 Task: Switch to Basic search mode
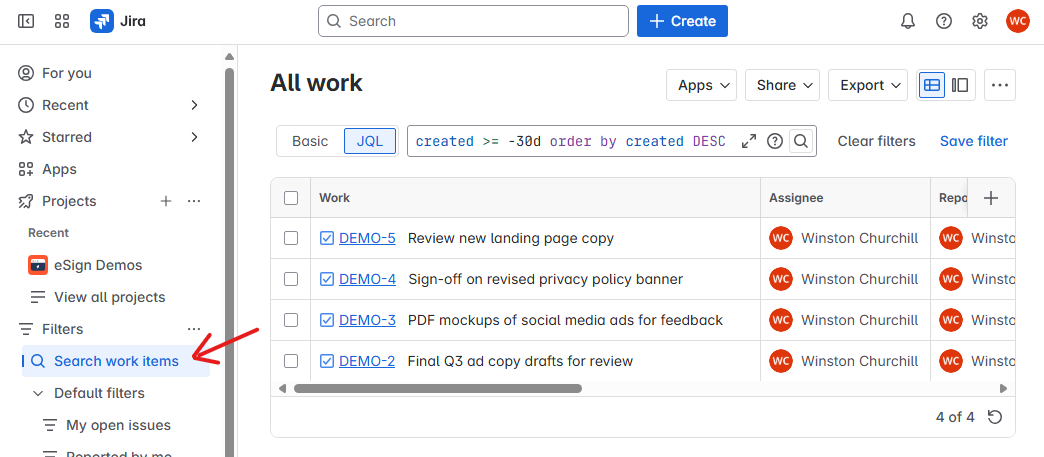(310, 141)
